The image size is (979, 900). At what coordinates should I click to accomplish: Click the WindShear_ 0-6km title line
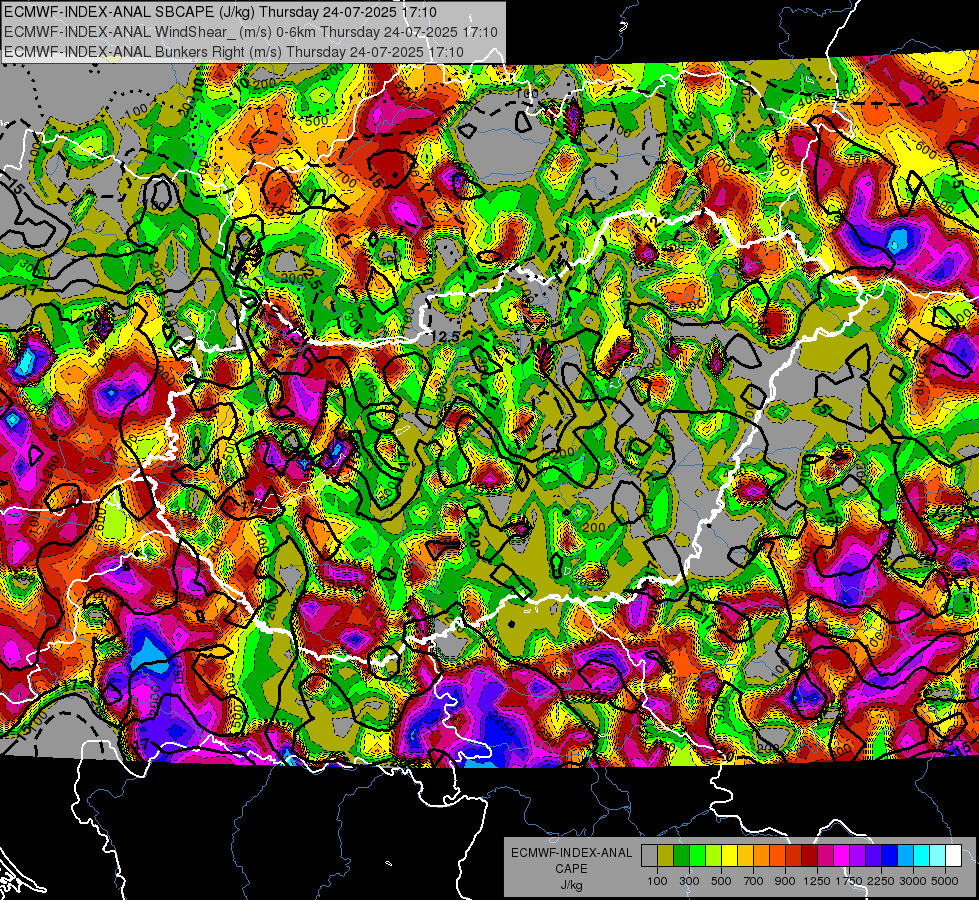click(250, 32)
